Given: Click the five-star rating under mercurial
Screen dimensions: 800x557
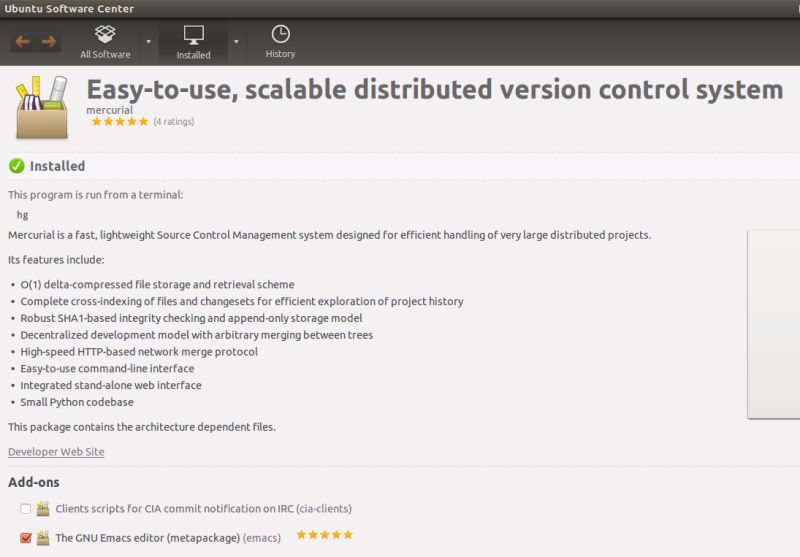Looking at the screenshot, I should (x=119, y=121).
